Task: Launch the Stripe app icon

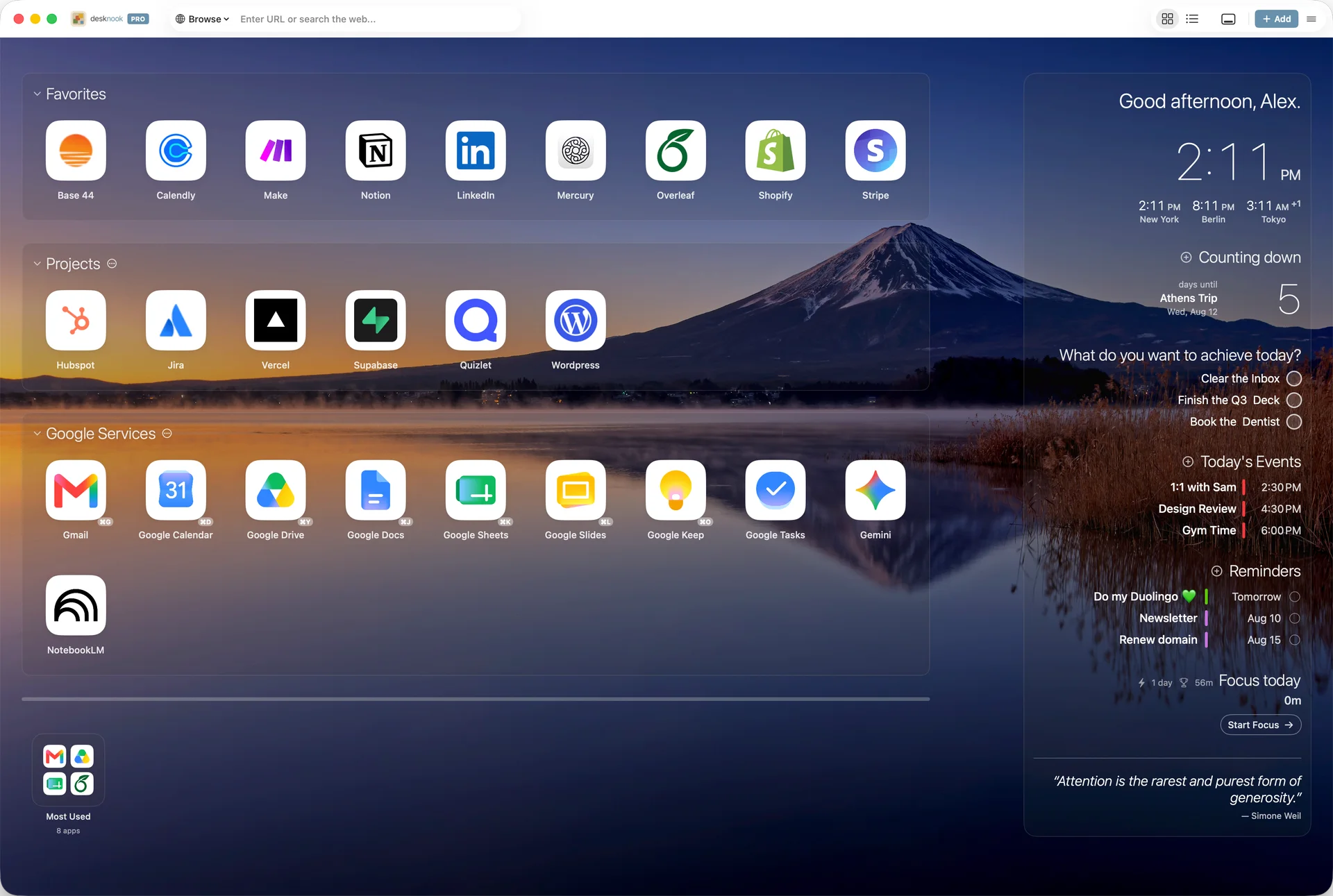Action: click(x=875, y=151)
